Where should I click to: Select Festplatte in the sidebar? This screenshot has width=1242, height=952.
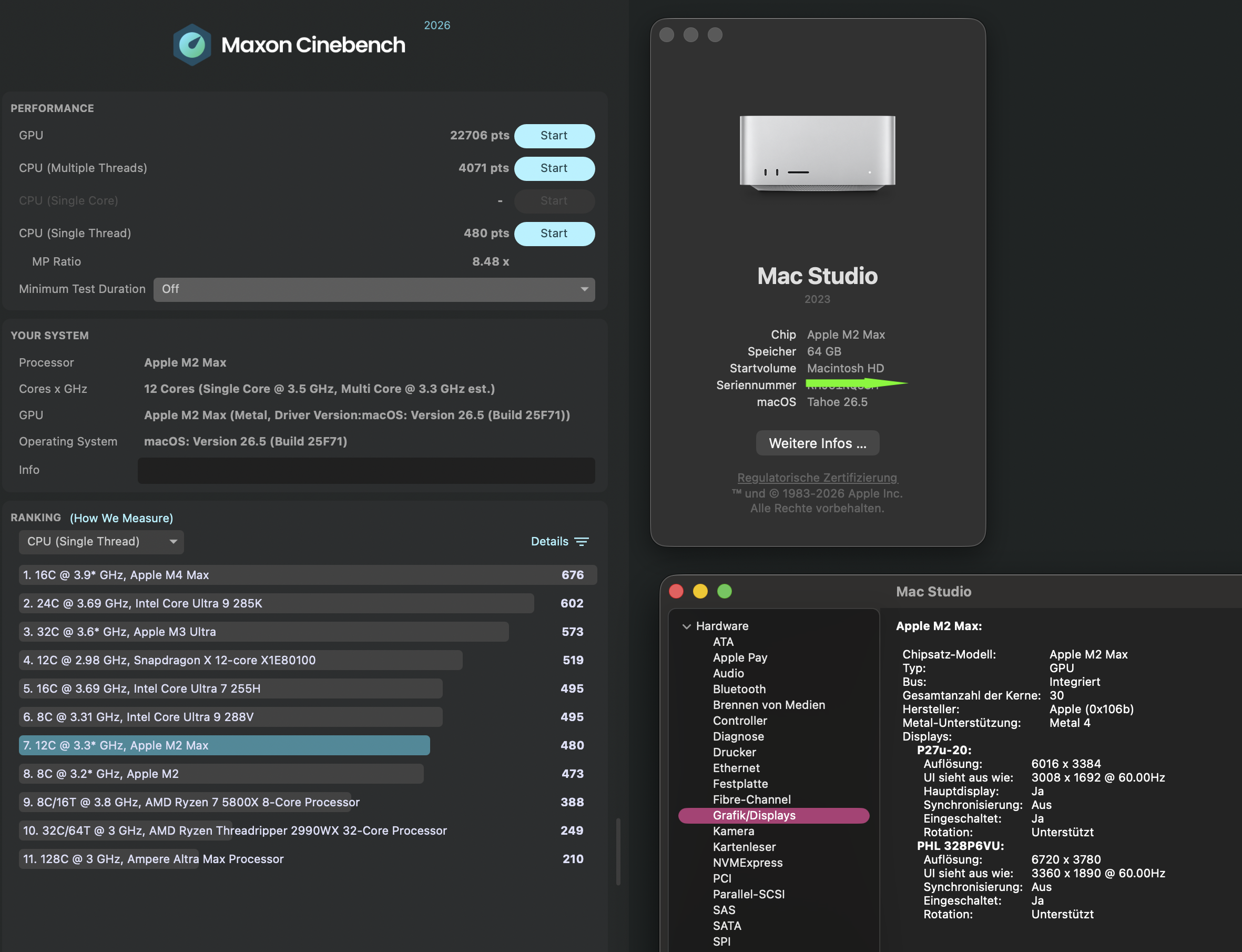(x=740, y=784)
